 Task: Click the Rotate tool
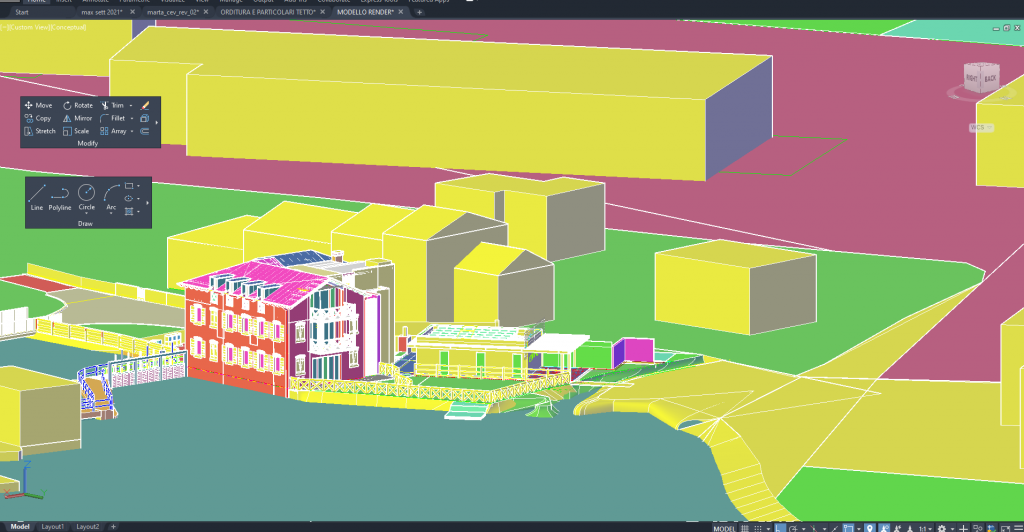pos(78,105)
